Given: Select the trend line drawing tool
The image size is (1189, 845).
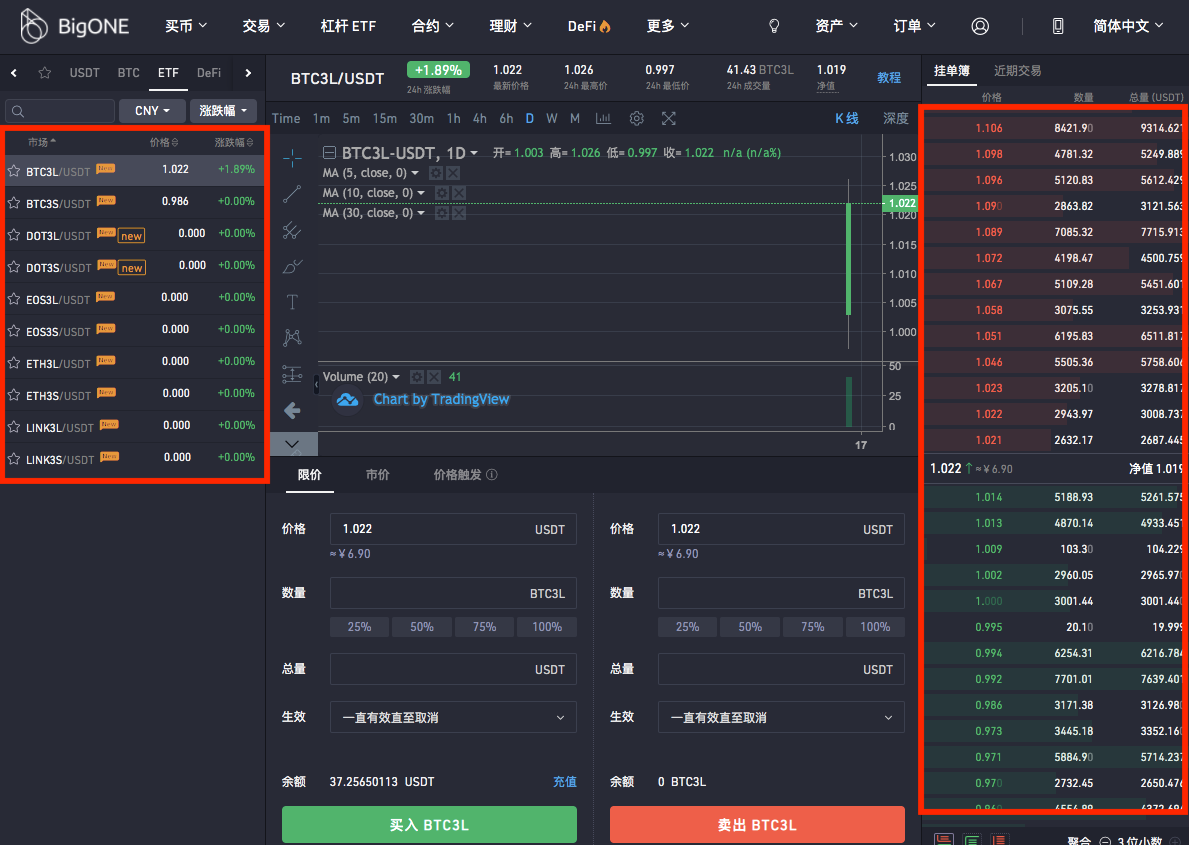Looking at the screenshot, I should coord(292,194).
